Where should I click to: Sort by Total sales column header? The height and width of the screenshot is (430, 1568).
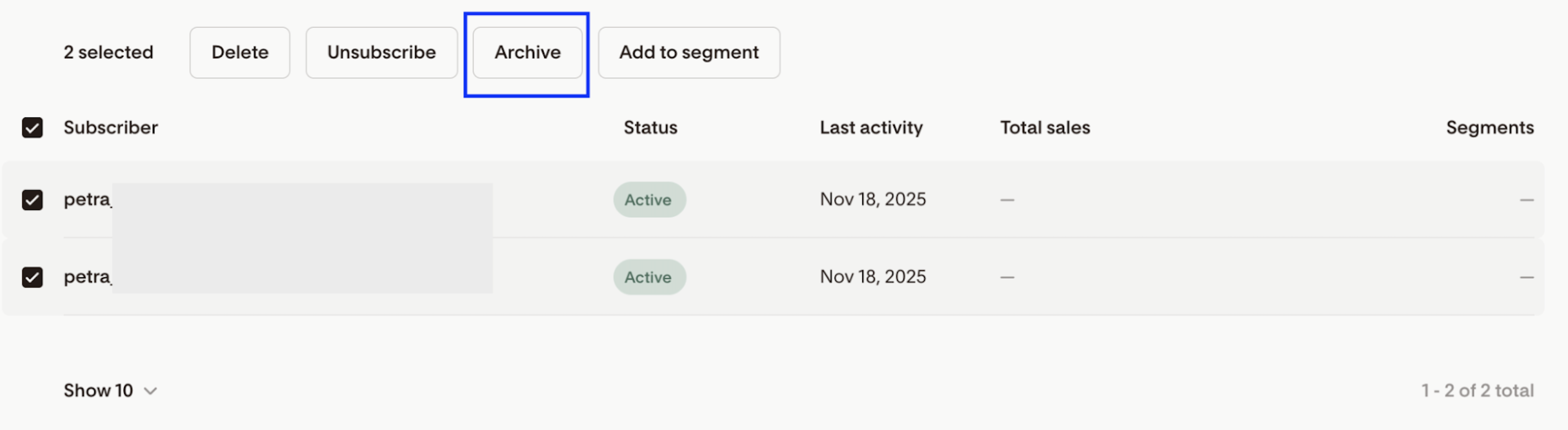click(x=1045, y=127)
